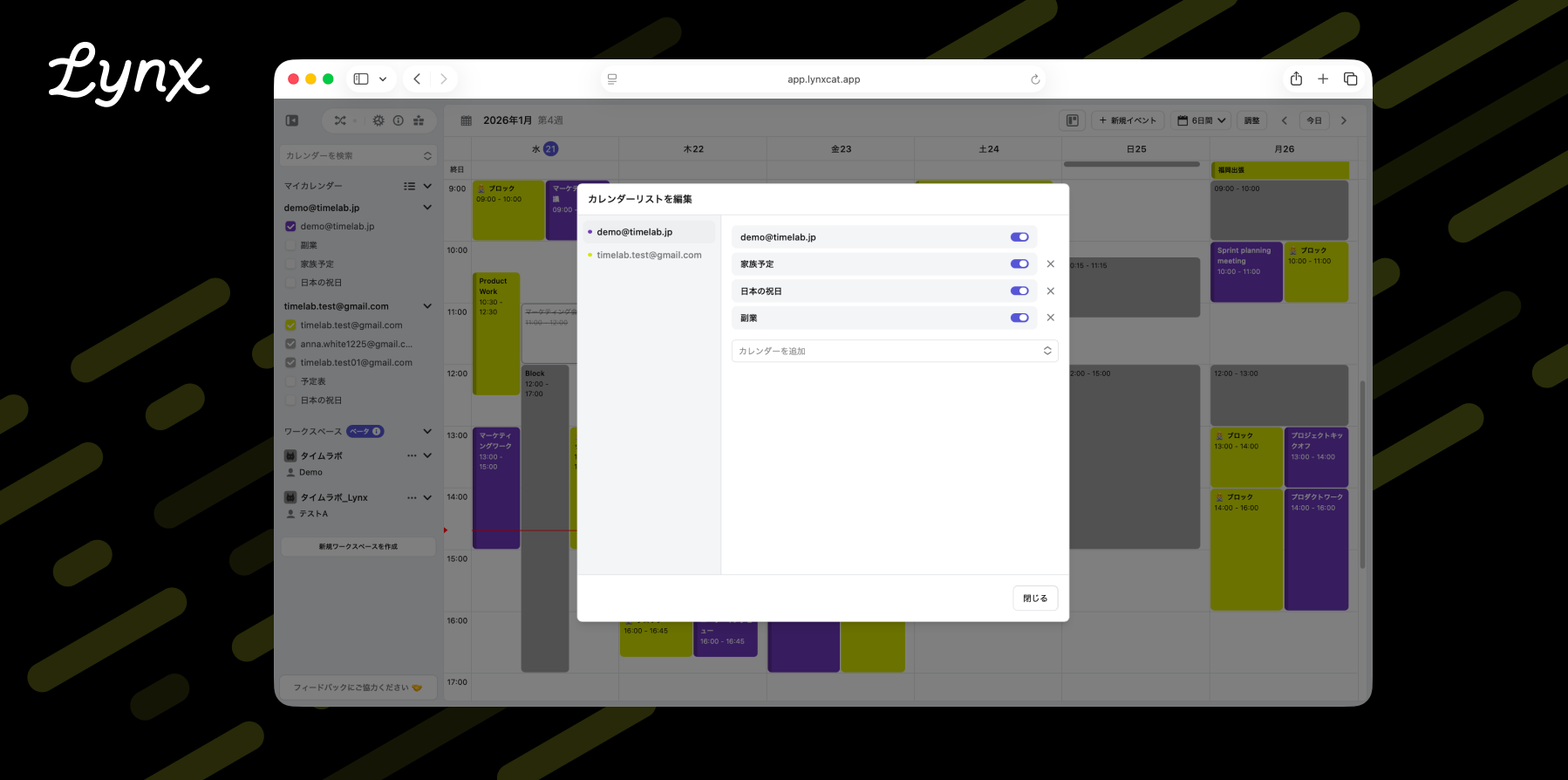Open the browser sidebar options dropdown arrow

[x=383, y=79]
